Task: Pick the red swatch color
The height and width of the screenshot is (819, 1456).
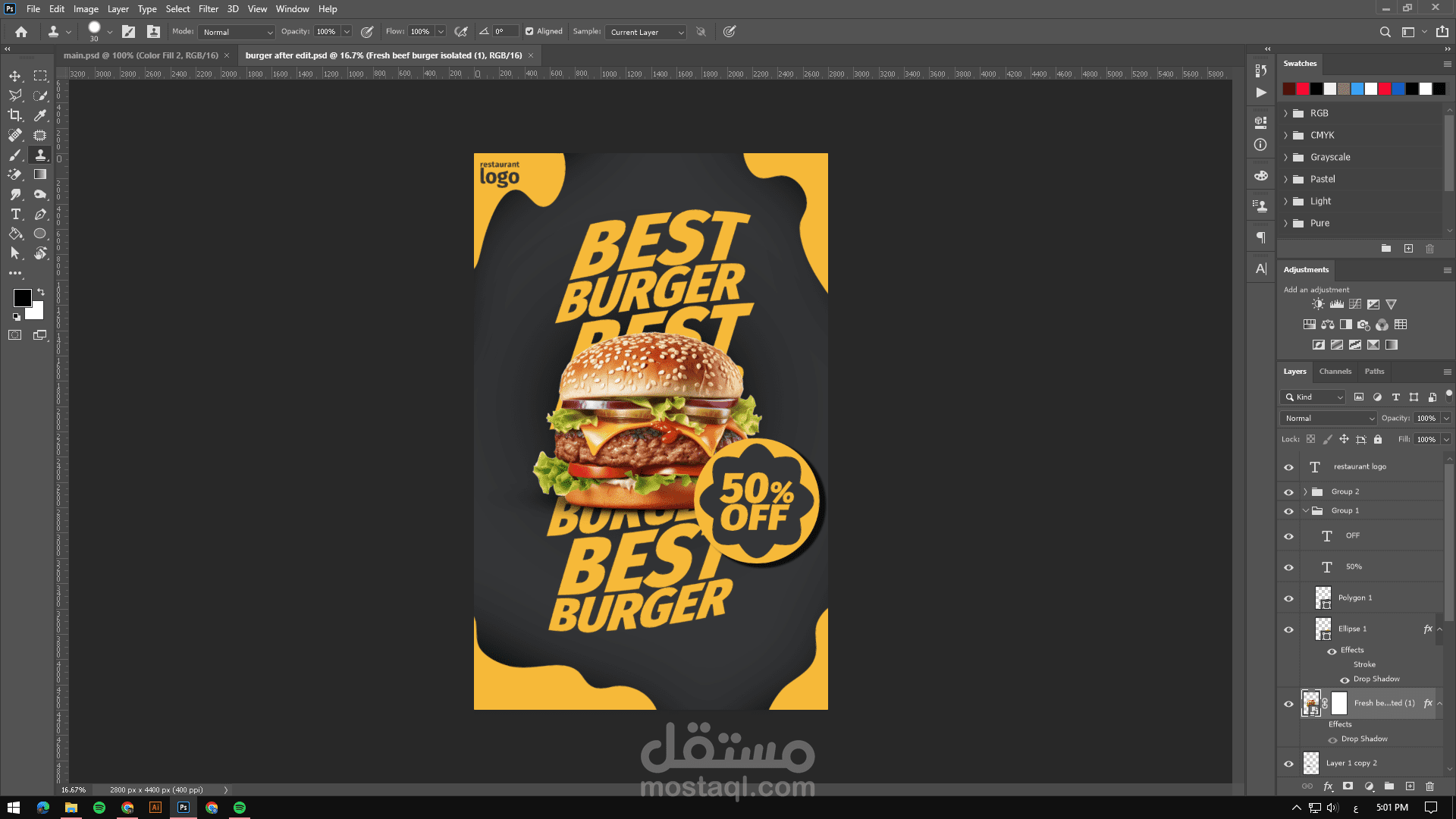Action: (x=1303, y=89)
